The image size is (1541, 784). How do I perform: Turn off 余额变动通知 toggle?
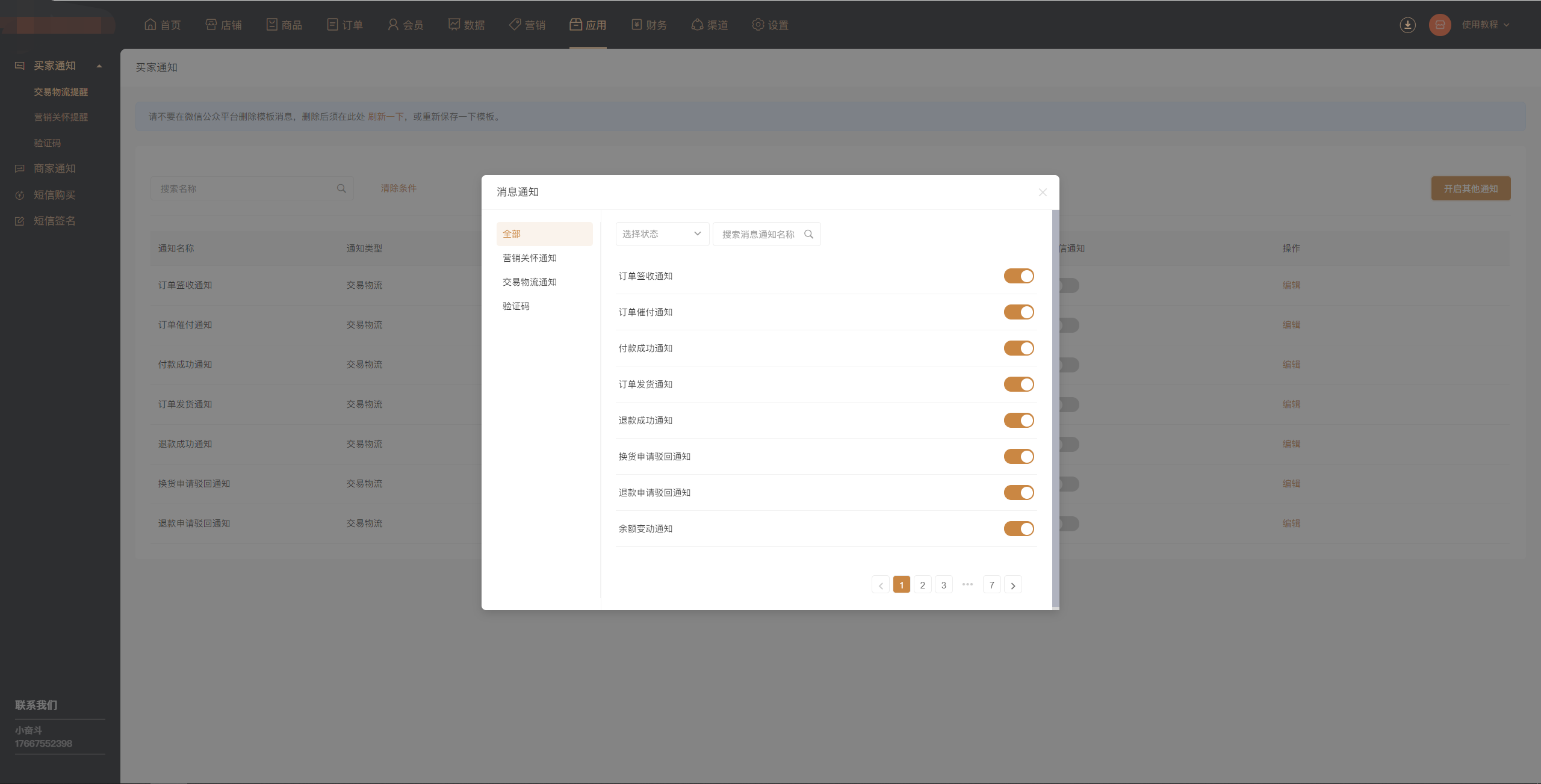pyautogui.click(x=1019, y=528)
